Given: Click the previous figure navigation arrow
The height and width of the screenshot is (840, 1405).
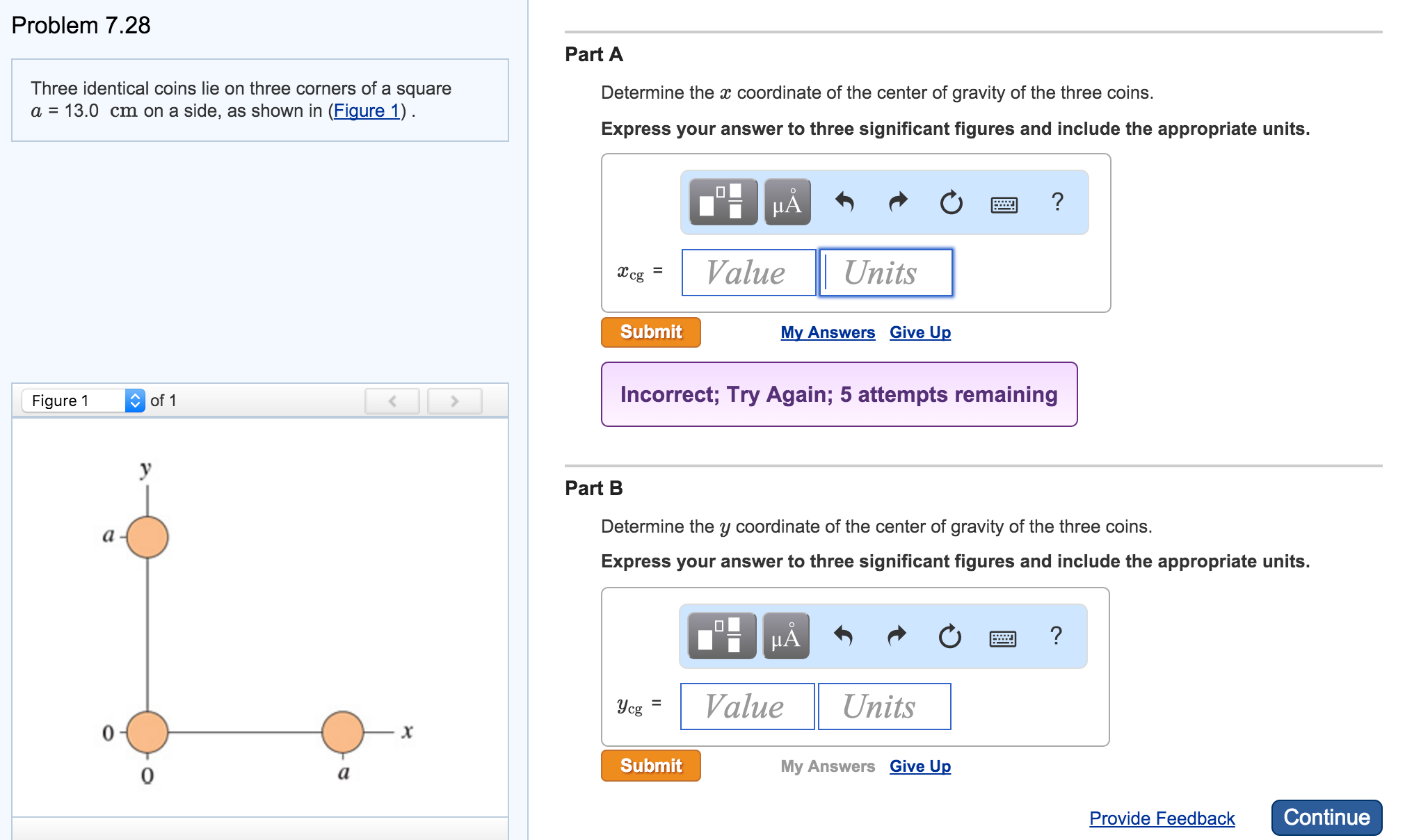Looking at the screenshot, I should [x=392, y=401].
